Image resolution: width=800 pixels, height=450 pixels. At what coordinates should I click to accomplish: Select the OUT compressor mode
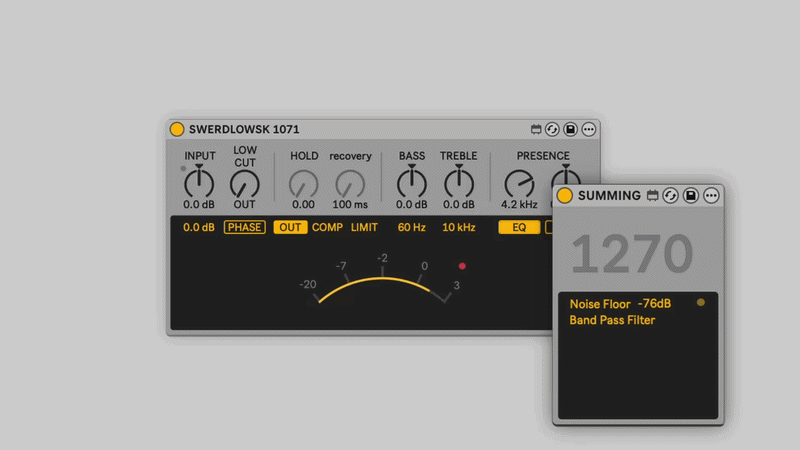click(x=290, y=227)
